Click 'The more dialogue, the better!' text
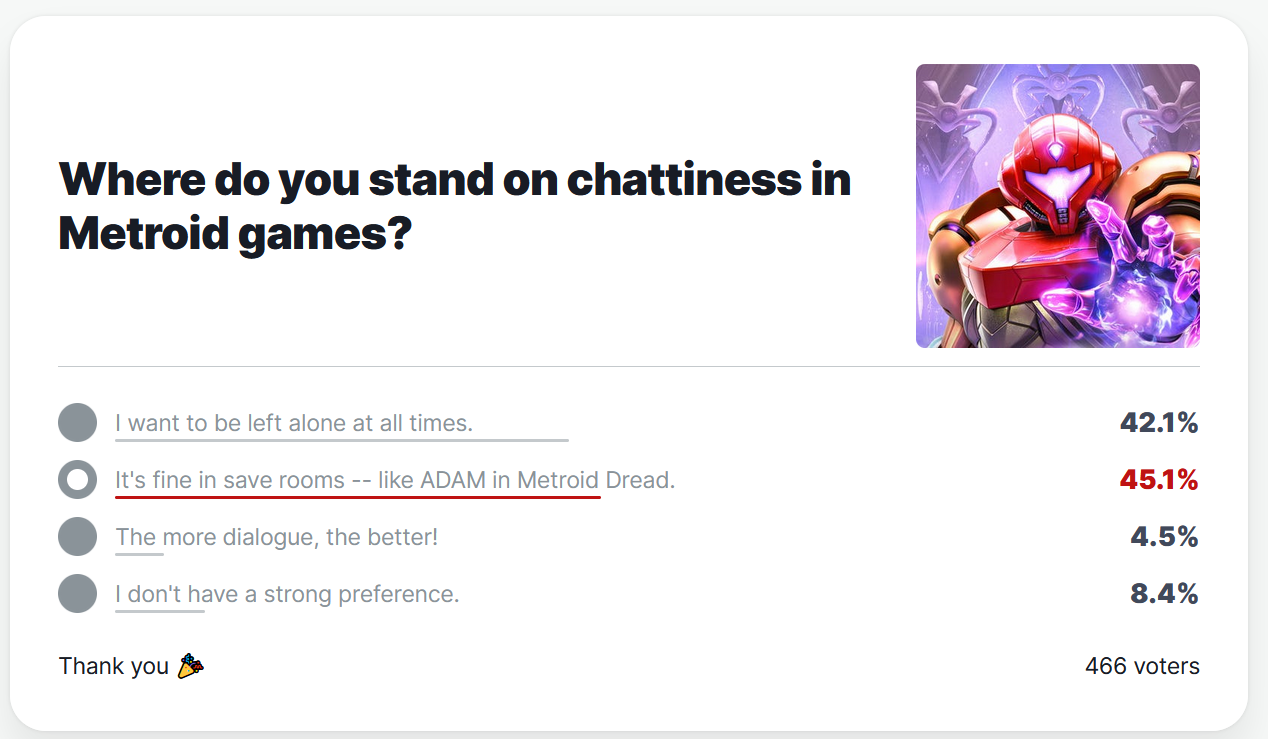 [x=276, y=537]
